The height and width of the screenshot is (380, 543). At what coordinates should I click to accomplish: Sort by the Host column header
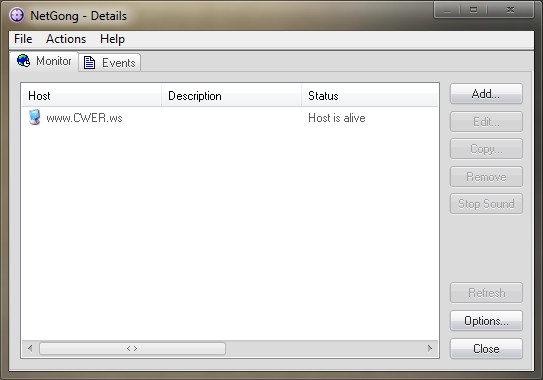(92, 96)
